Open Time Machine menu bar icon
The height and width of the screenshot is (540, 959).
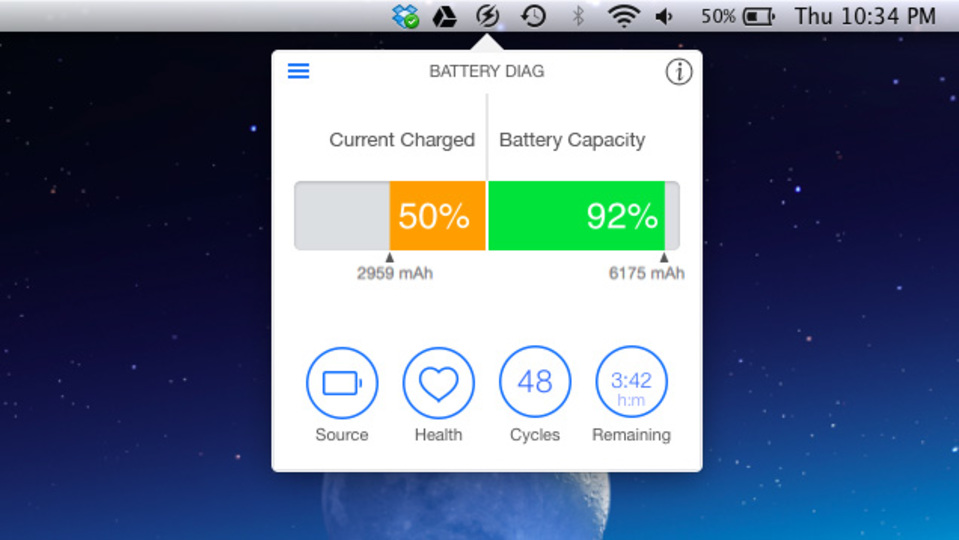(x=533, y=16)
